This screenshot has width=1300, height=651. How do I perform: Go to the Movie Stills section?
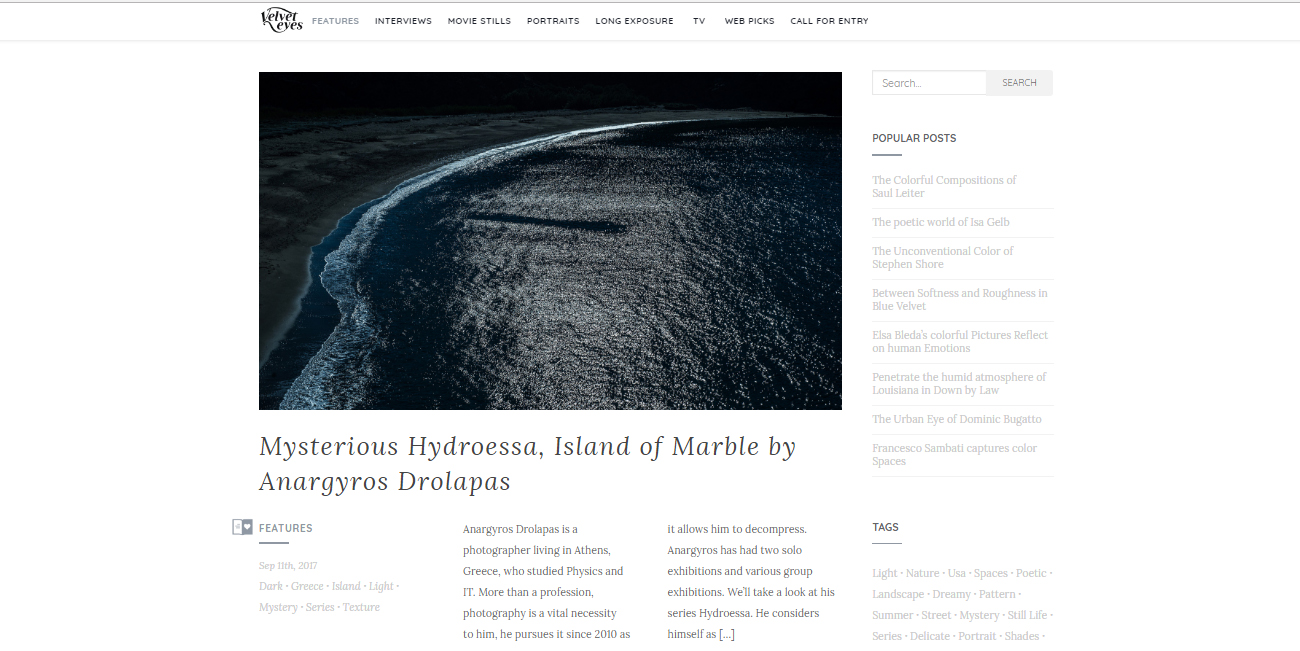coord(479,21)
